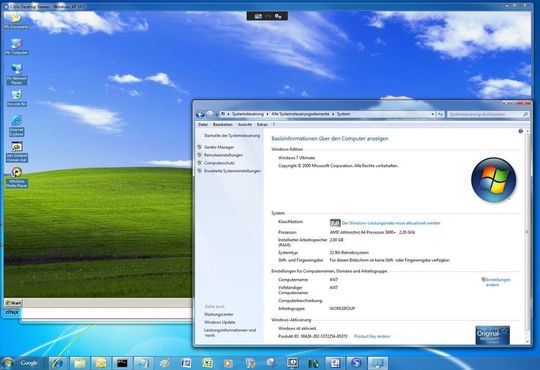This screenshot has width=540, height=370.
Task: Open Computerschutz in the sidebar
Action: point(219,163)
